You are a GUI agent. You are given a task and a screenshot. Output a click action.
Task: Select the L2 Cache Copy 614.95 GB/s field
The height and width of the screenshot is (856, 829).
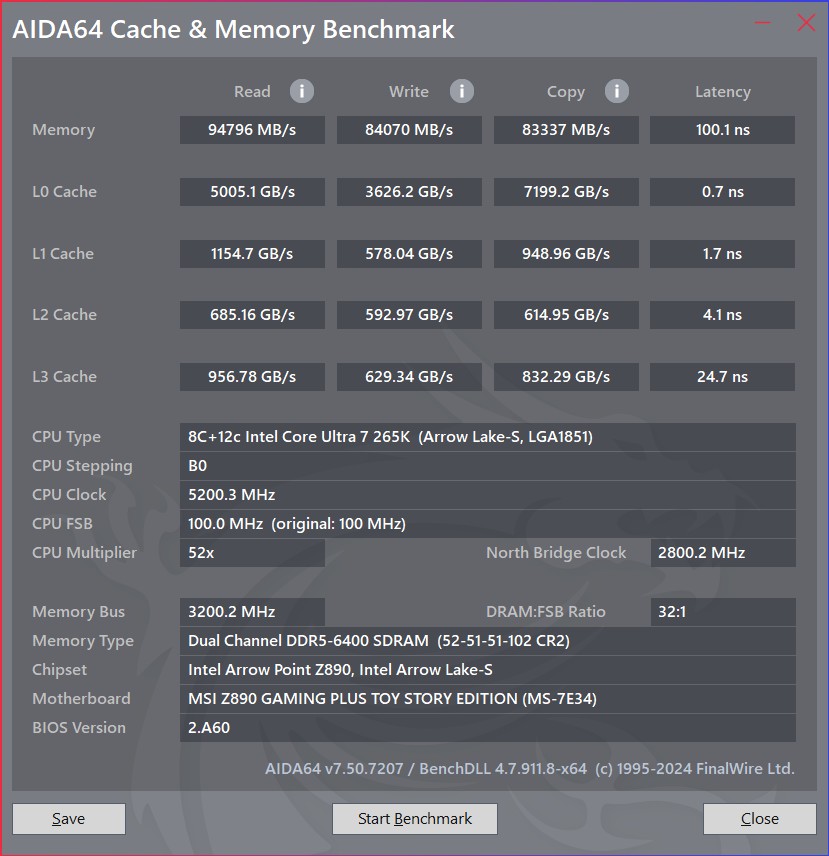566,315
